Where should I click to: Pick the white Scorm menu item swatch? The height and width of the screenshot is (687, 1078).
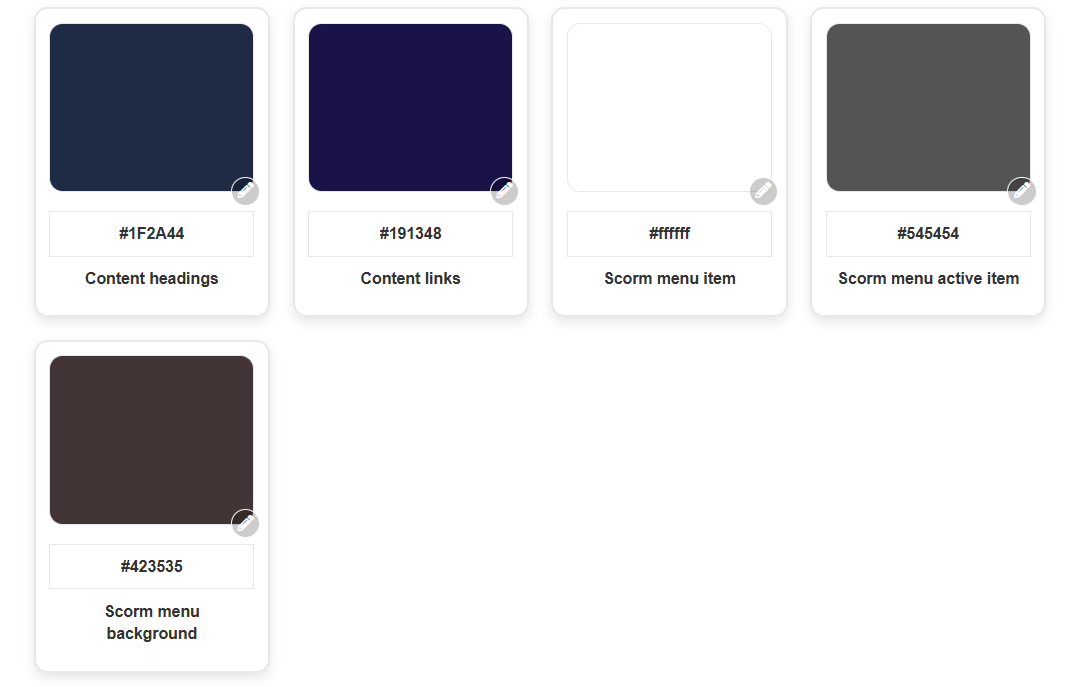click(x=669, y=107)
